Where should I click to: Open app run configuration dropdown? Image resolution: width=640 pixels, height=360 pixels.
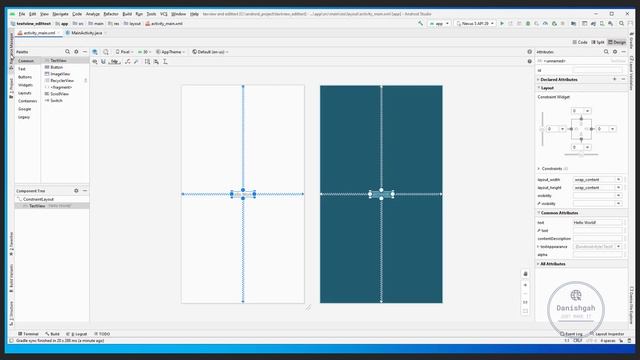coord(439,24)
